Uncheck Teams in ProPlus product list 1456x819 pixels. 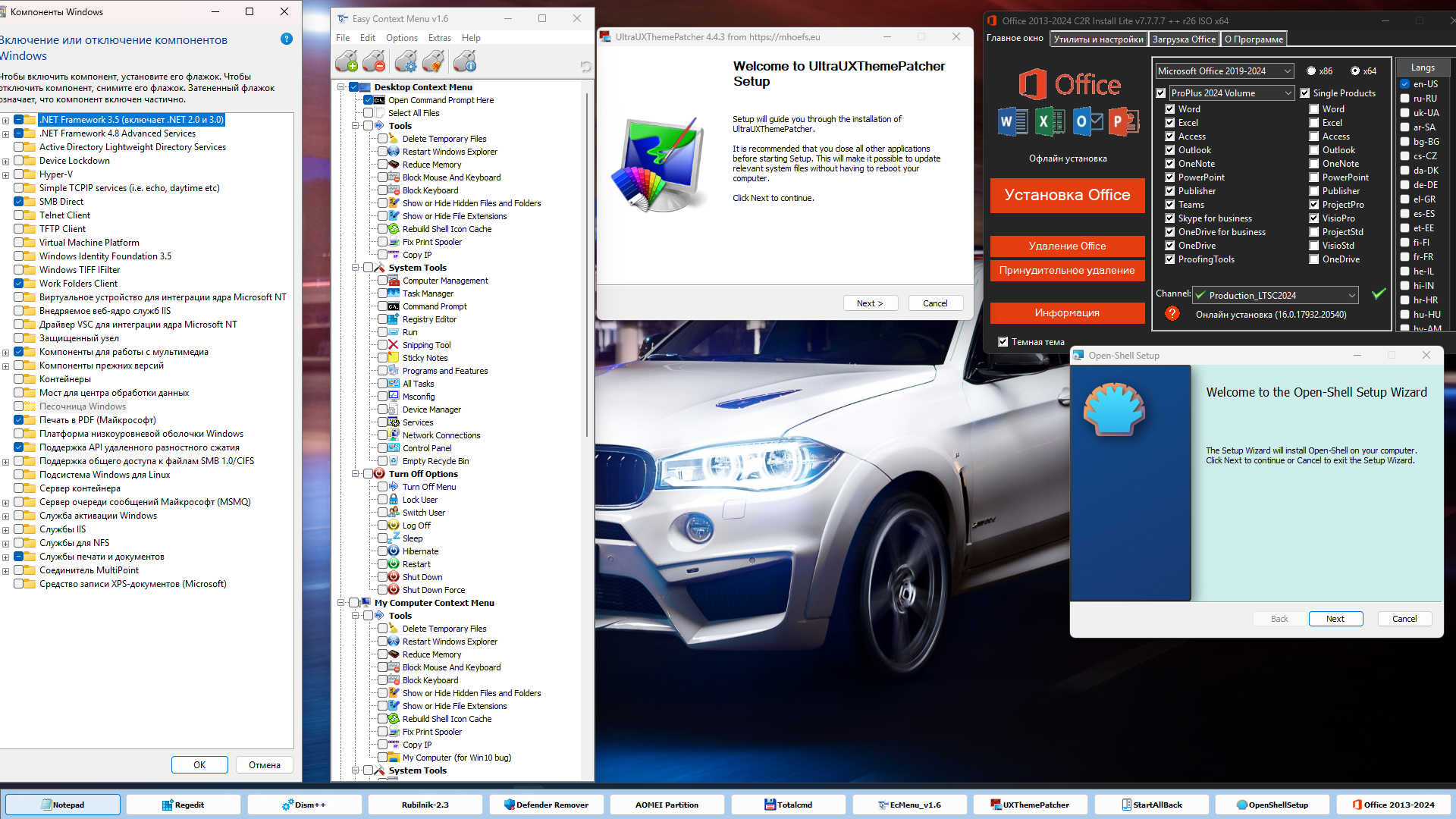tap(1170, 205)
